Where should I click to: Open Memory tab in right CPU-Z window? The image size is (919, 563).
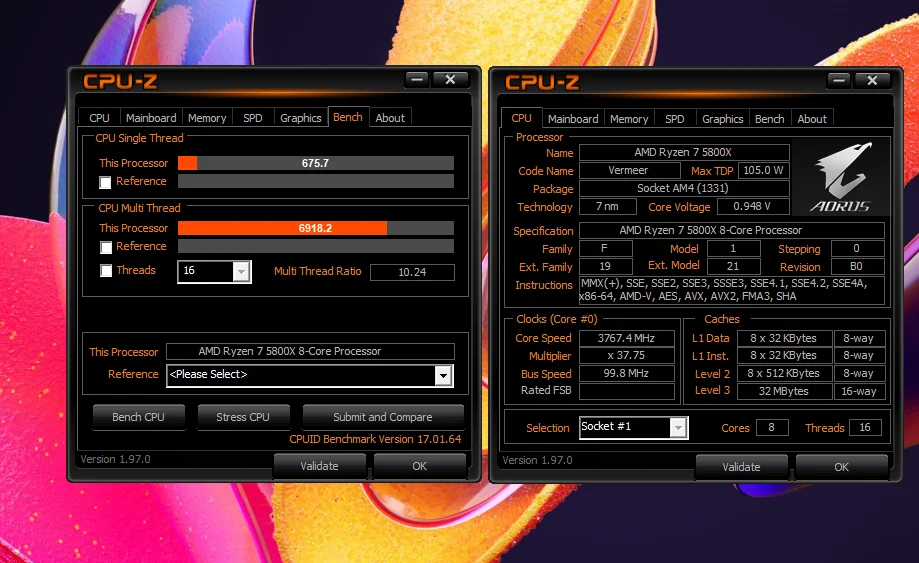click(629, 119)
